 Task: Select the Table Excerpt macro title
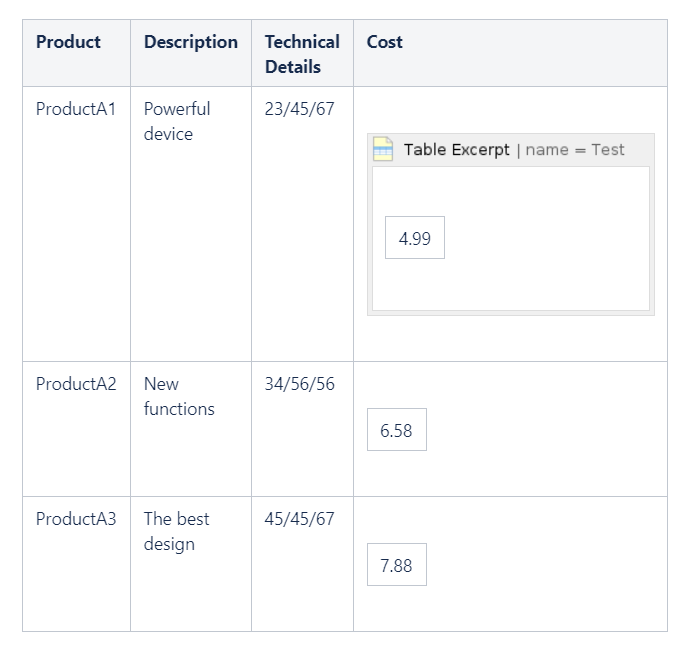[456, 150]
